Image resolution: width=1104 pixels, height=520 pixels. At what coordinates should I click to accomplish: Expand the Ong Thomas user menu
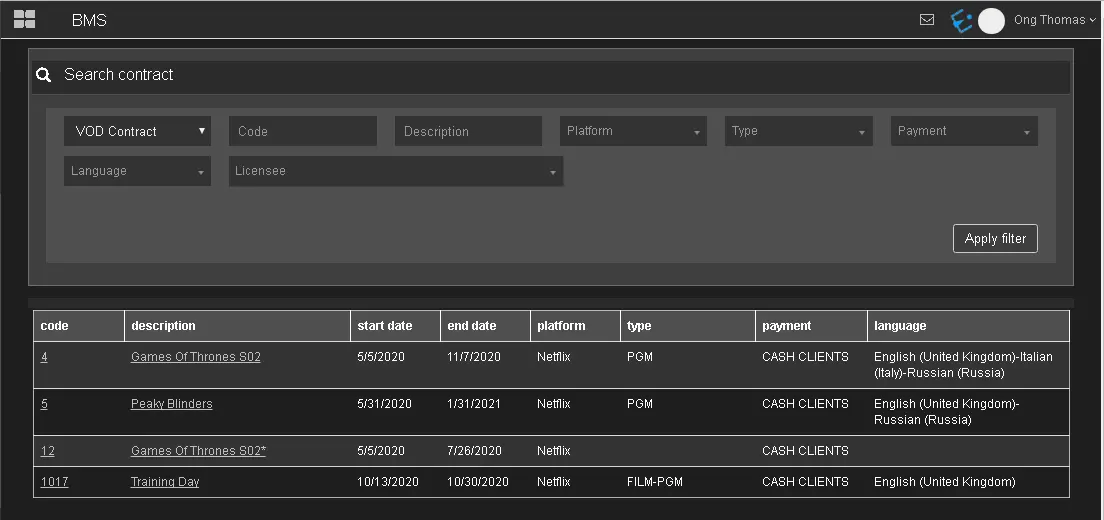[1054, 20]
